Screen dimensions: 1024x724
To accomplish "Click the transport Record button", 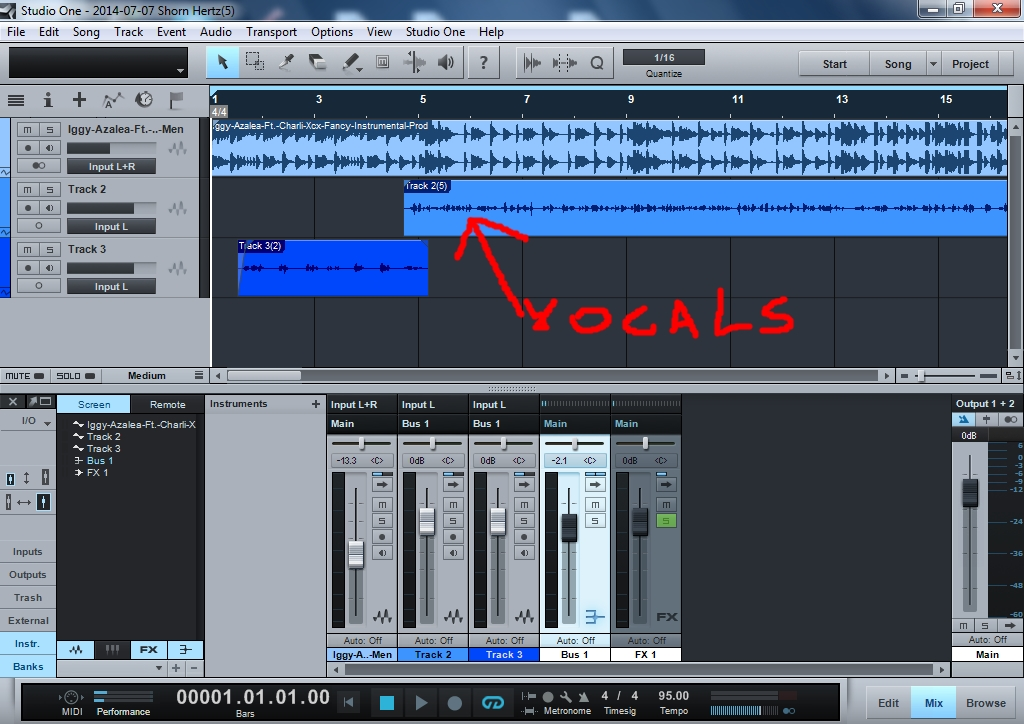I will [x=455, y=702].
